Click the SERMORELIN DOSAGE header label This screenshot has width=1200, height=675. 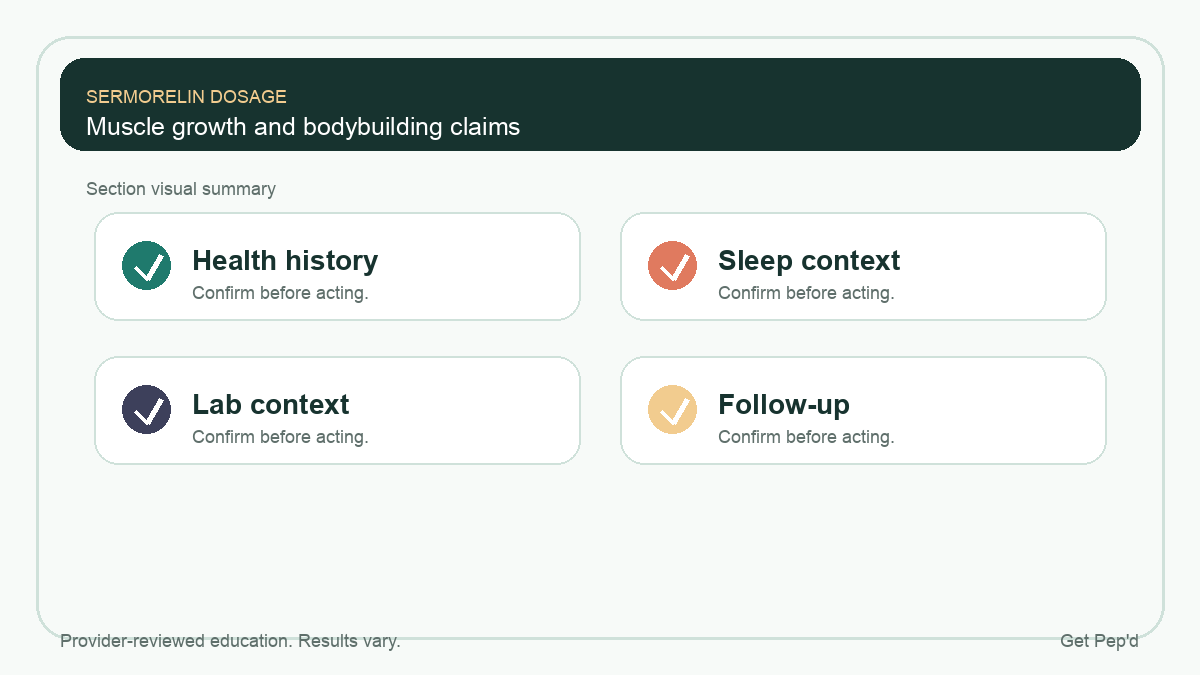186,97
